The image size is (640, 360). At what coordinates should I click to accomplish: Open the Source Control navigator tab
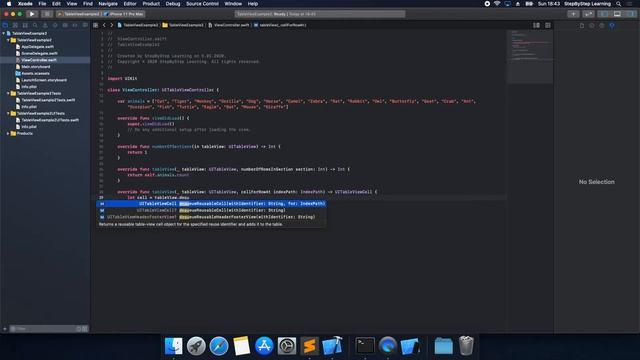point(15,25)
